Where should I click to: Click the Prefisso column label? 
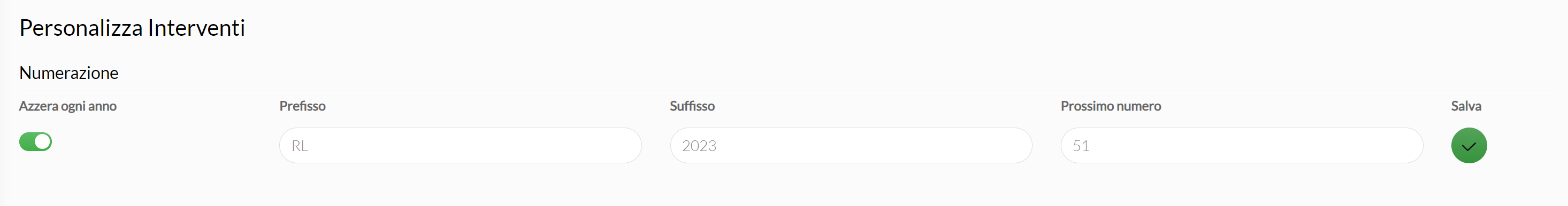302,106
